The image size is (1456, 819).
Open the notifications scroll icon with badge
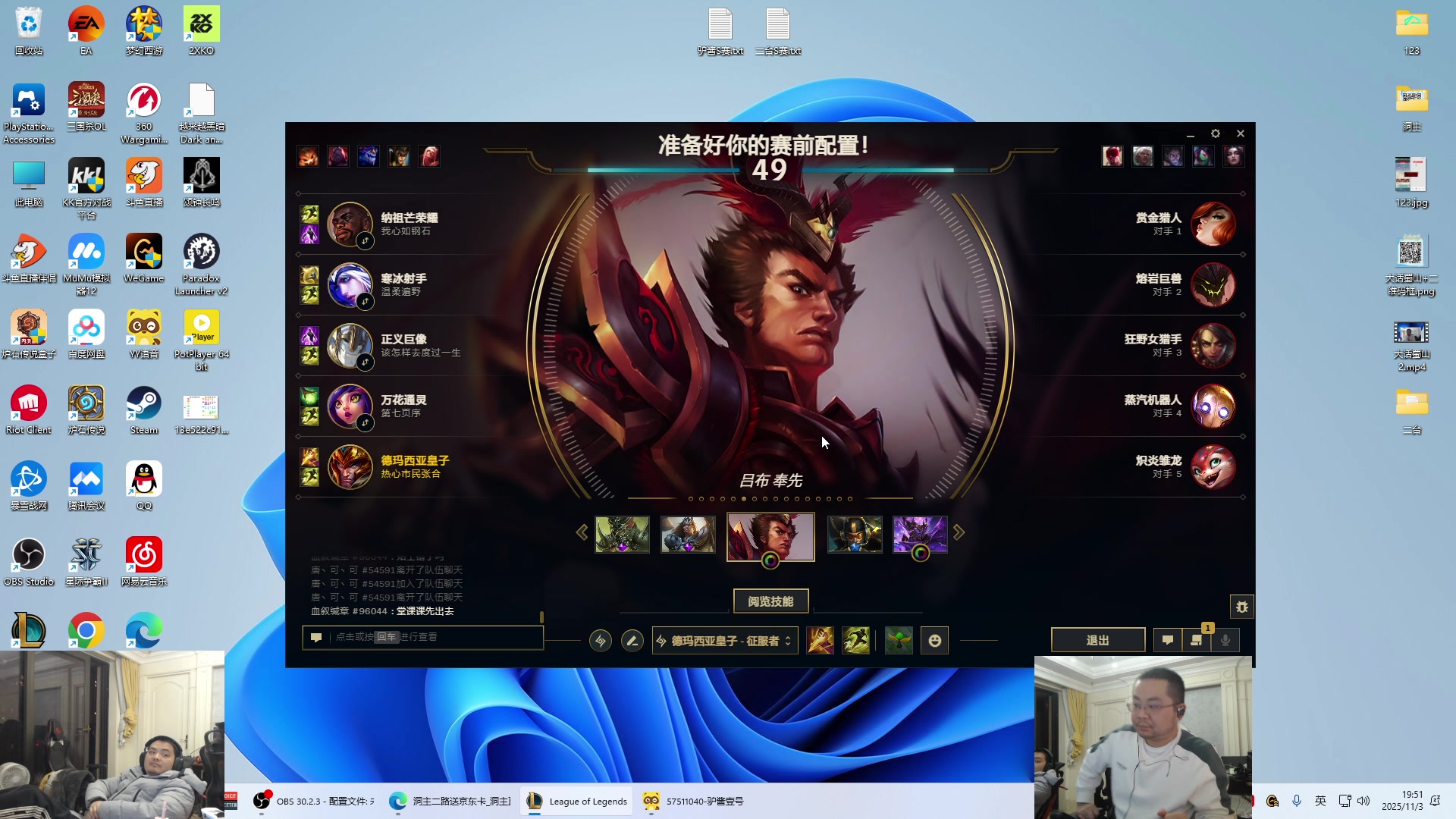point(1197,640)
